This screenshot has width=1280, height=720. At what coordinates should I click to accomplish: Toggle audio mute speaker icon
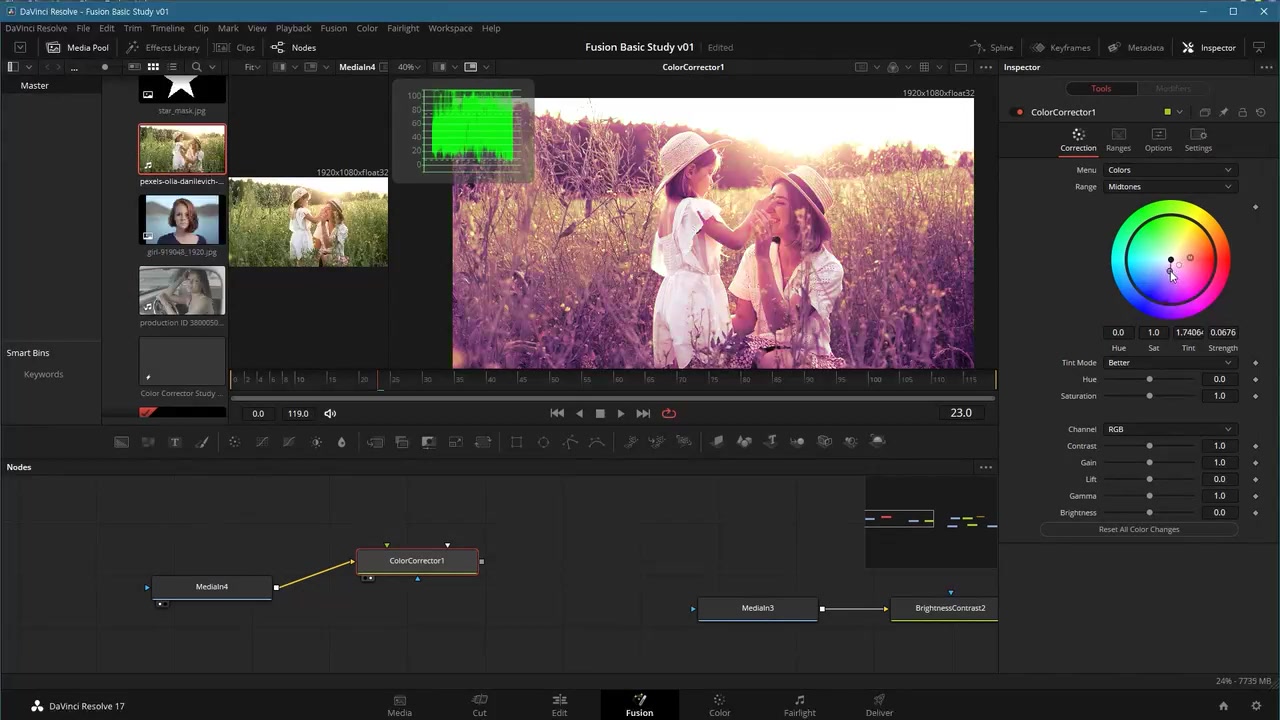coord(330,413)
